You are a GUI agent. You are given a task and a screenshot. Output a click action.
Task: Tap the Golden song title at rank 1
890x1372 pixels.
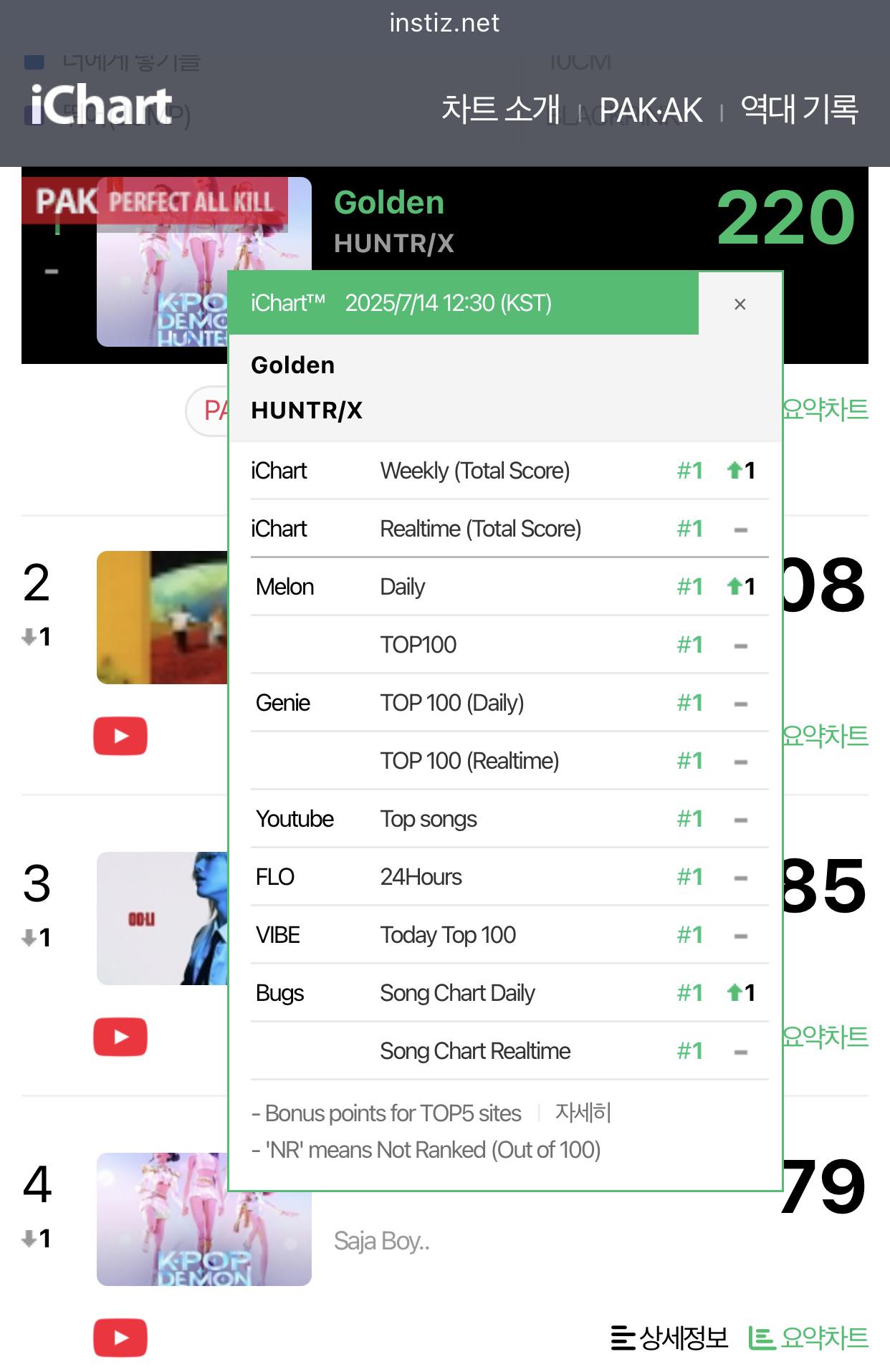(x=389, y=203)
